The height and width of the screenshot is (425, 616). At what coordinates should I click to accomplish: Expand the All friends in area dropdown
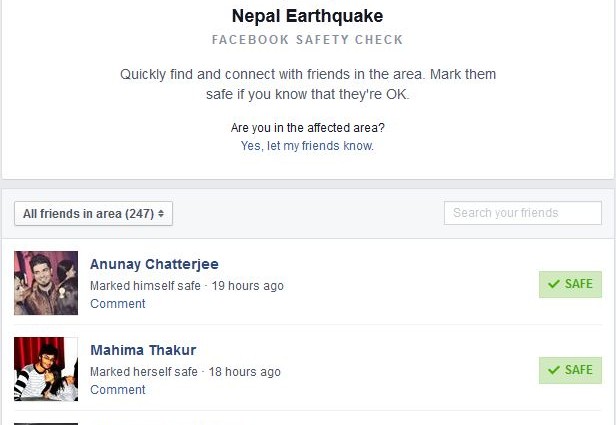[x=94, y=213]
